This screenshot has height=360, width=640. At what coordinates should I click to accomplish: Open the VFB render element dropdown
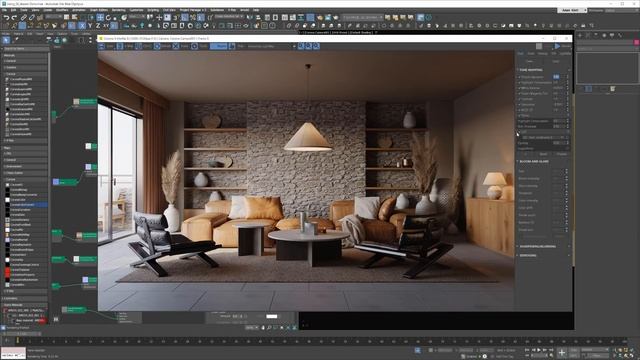[x=271, y=47]
